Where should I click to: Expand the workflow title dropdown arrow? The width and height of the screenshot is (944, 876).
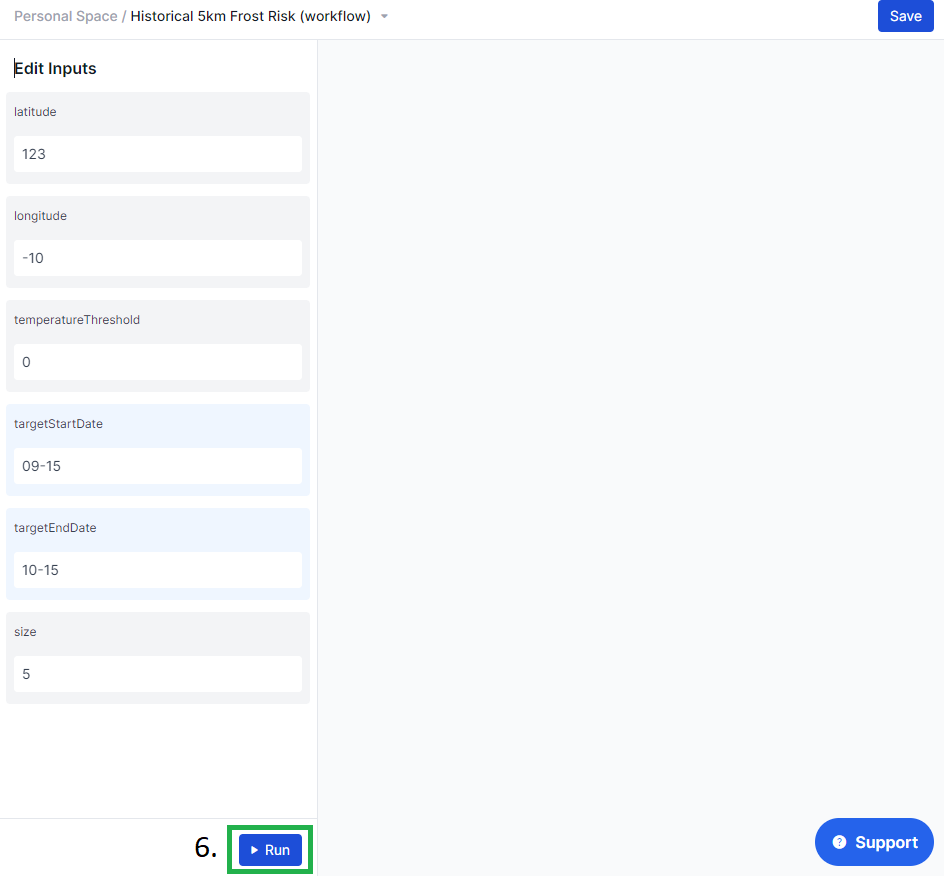click(x=384, y=16)
